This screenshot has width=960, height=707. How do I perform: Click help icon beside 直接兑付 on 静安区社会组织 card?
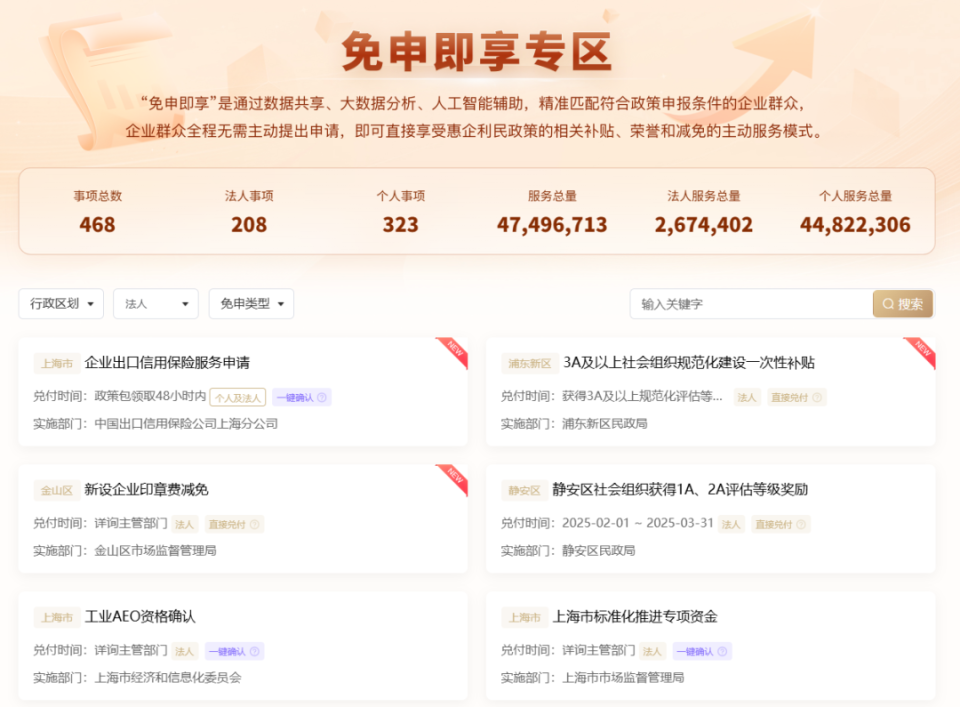tap(801, 524)
